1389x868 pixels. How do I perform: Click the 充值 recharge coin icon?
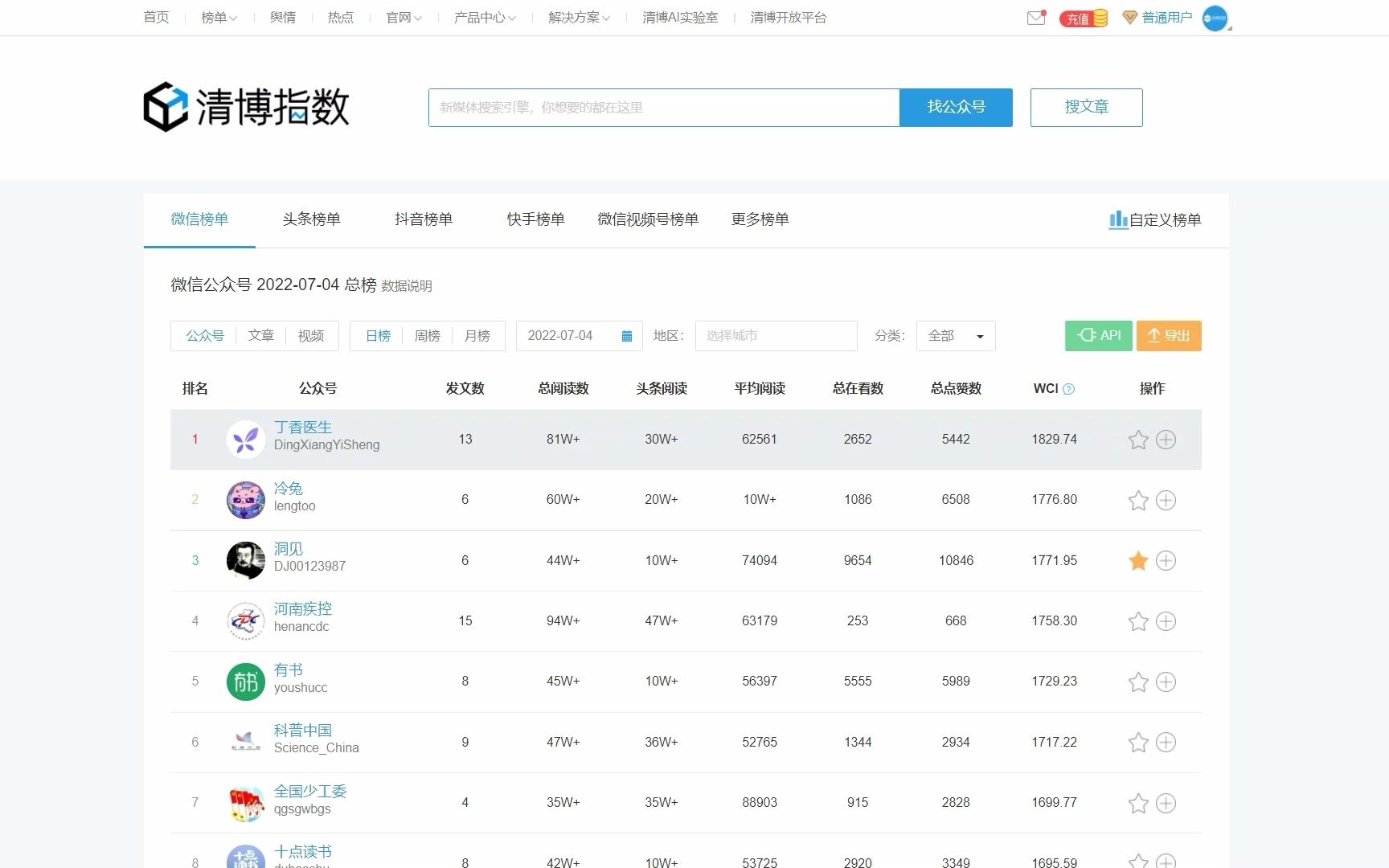pos(1084,18)
